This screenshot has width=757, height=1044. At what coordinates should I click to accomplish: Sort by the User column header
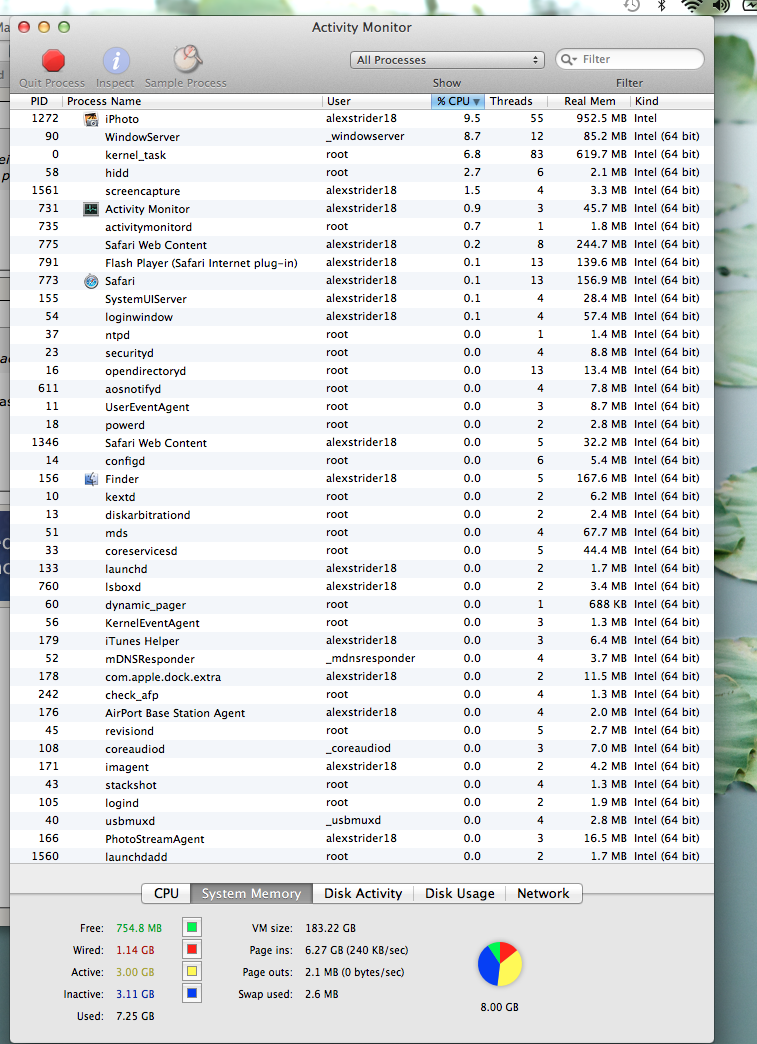[377, 101]
